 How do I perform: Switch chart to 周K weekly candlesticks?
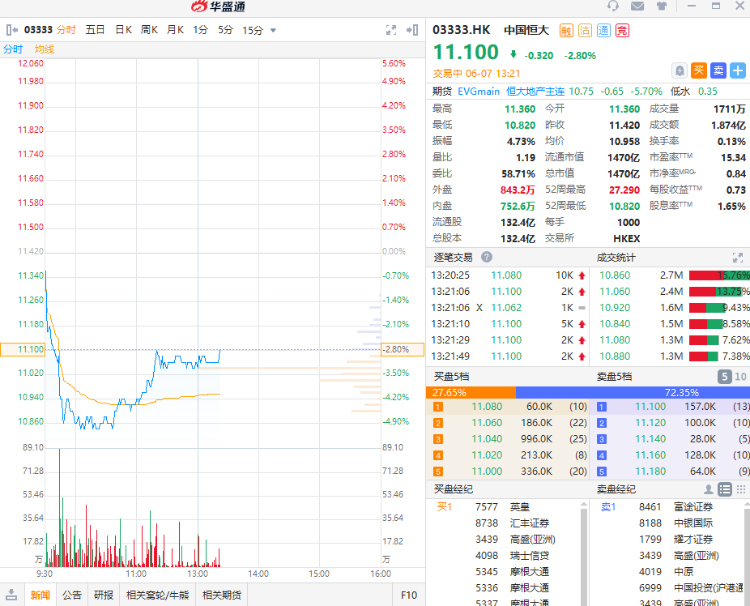149,30
